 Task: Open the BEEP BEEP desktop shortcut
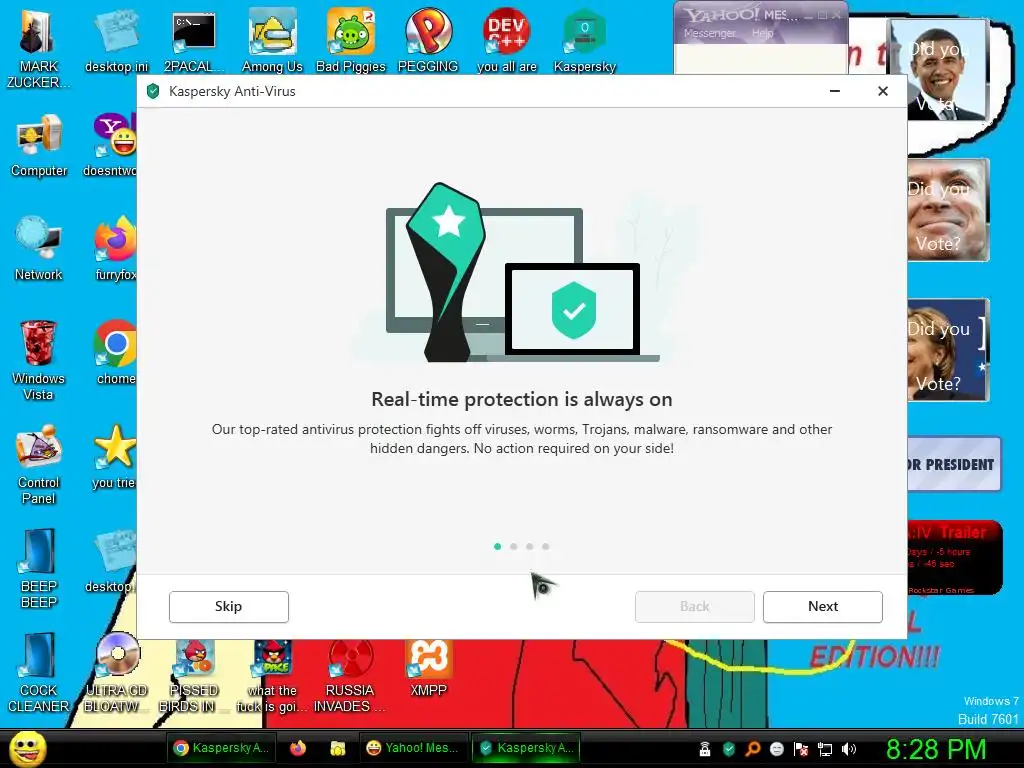pos(39,568)
